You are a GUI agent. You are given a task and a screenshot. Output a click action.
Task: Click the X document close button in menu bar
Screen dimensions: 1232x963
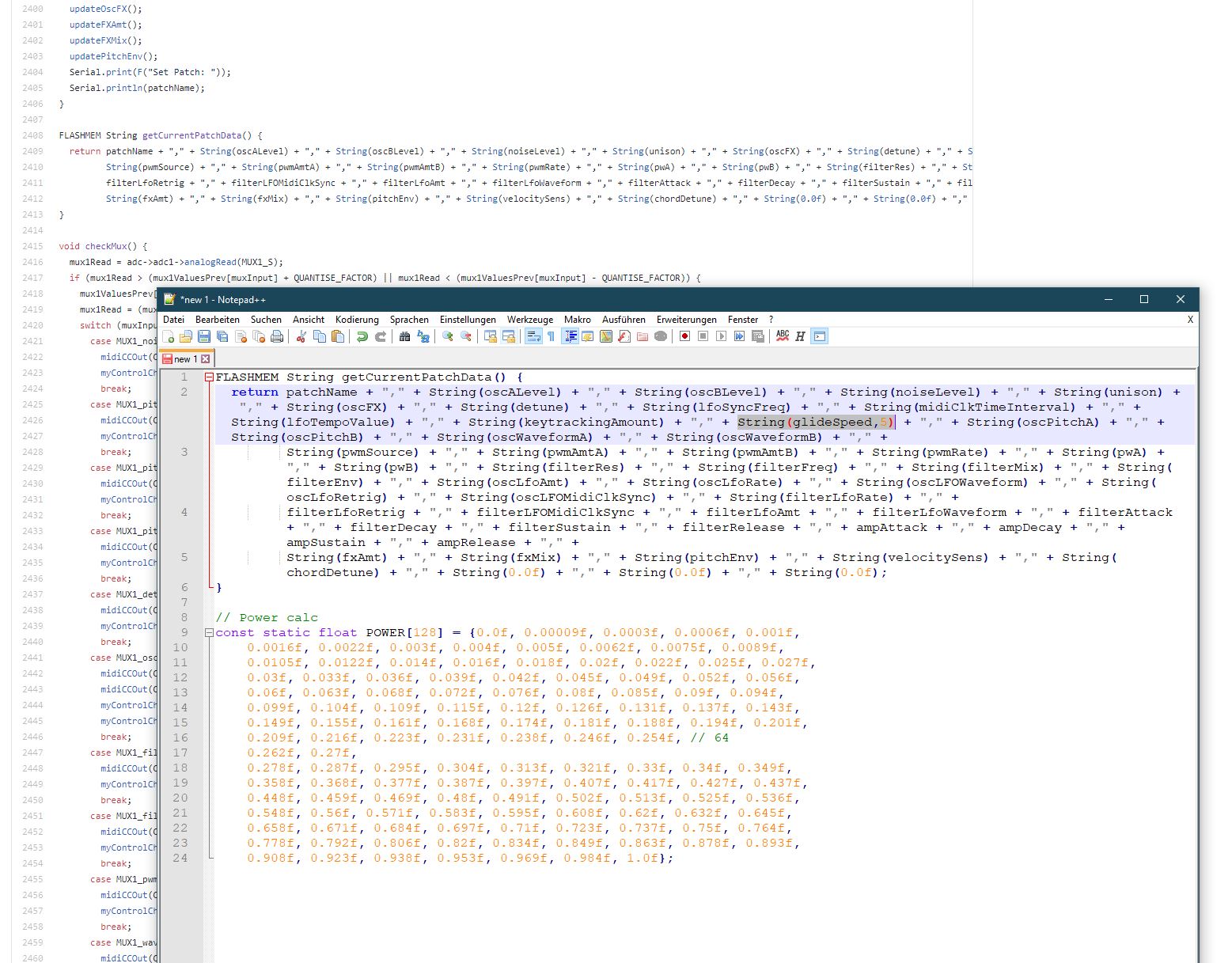point(1190,320)
